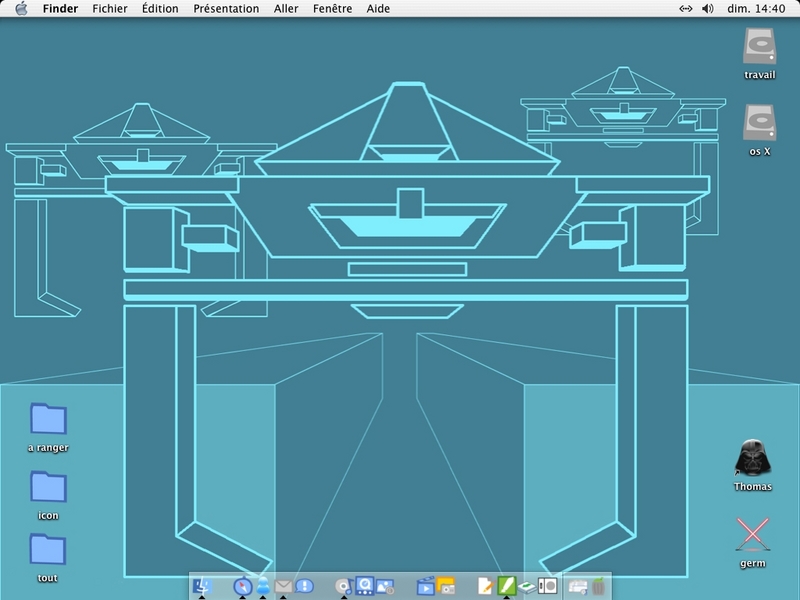Open Finder from the Dock
The height and width of the screenshot is (600, 800).
pyautogui.click(x=202, y=586)
